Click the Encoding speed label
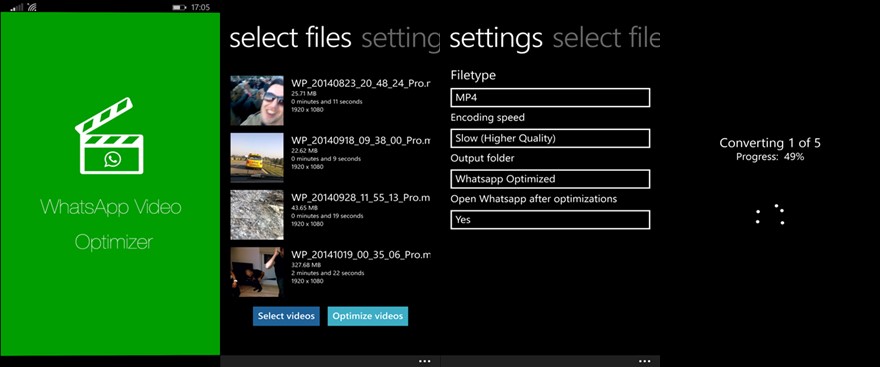The image size is (880, 367). click(x=488, y=118)
